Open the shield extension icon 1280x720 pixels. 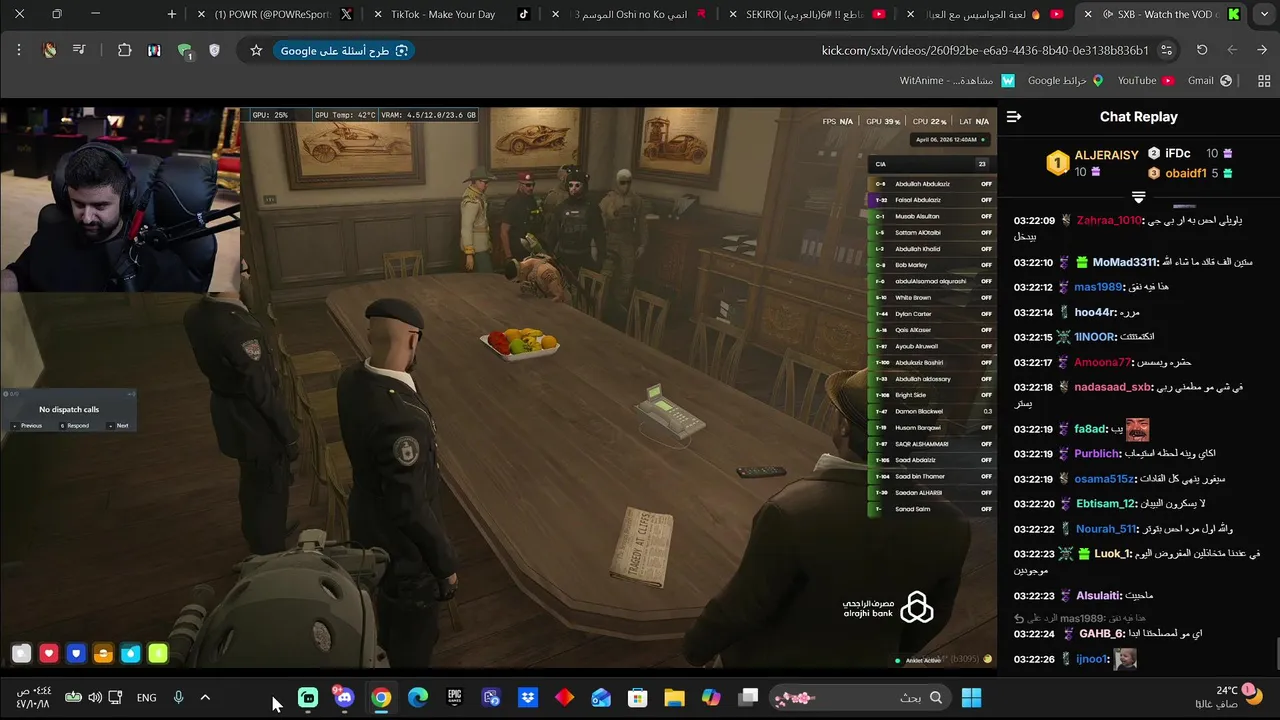pos(214,50)
